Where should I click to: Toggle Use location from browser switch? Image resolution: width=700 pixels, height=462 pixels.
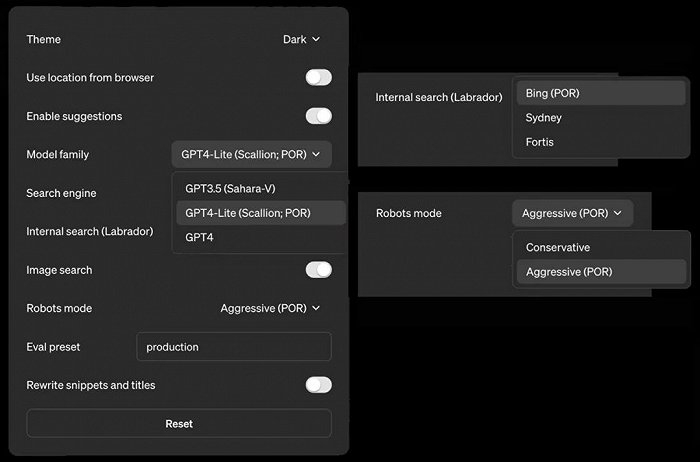click(318, 78)
